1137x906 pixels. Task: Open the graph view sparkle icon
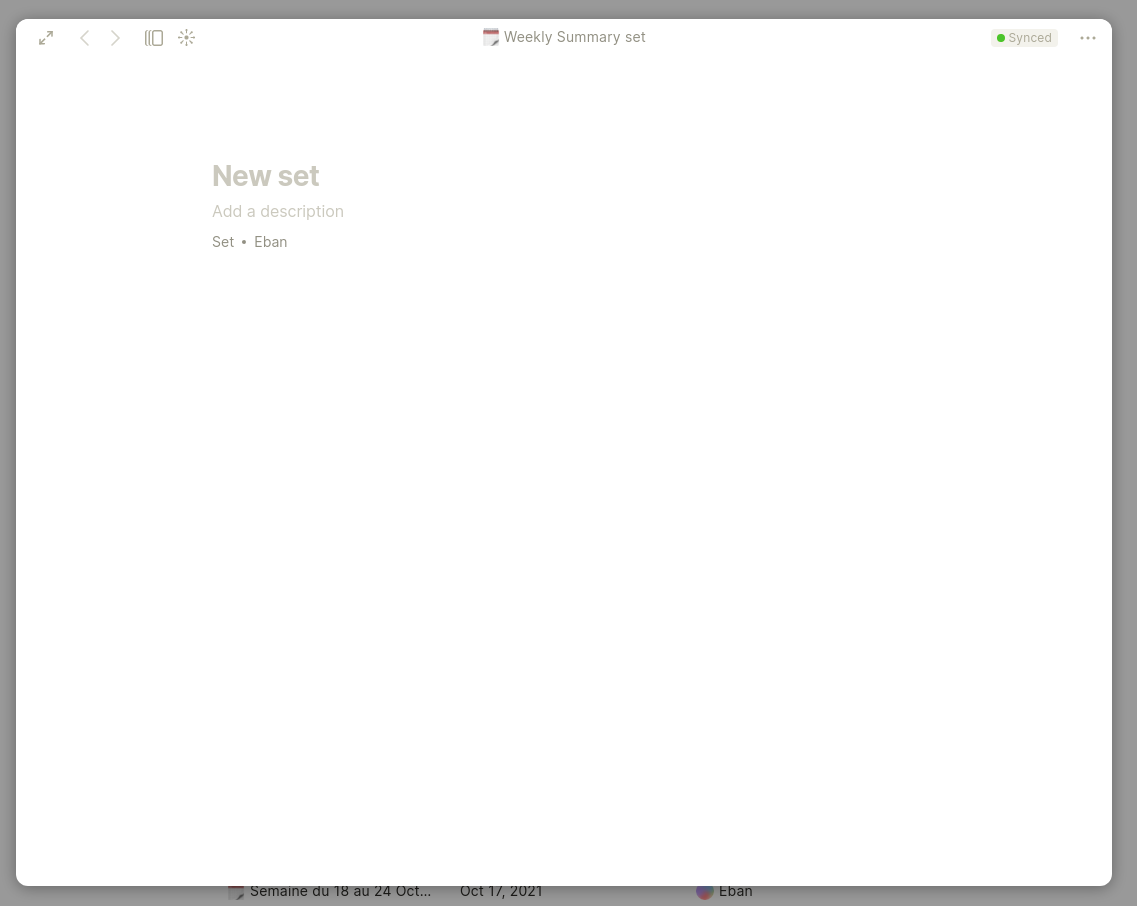coord(186,38)
